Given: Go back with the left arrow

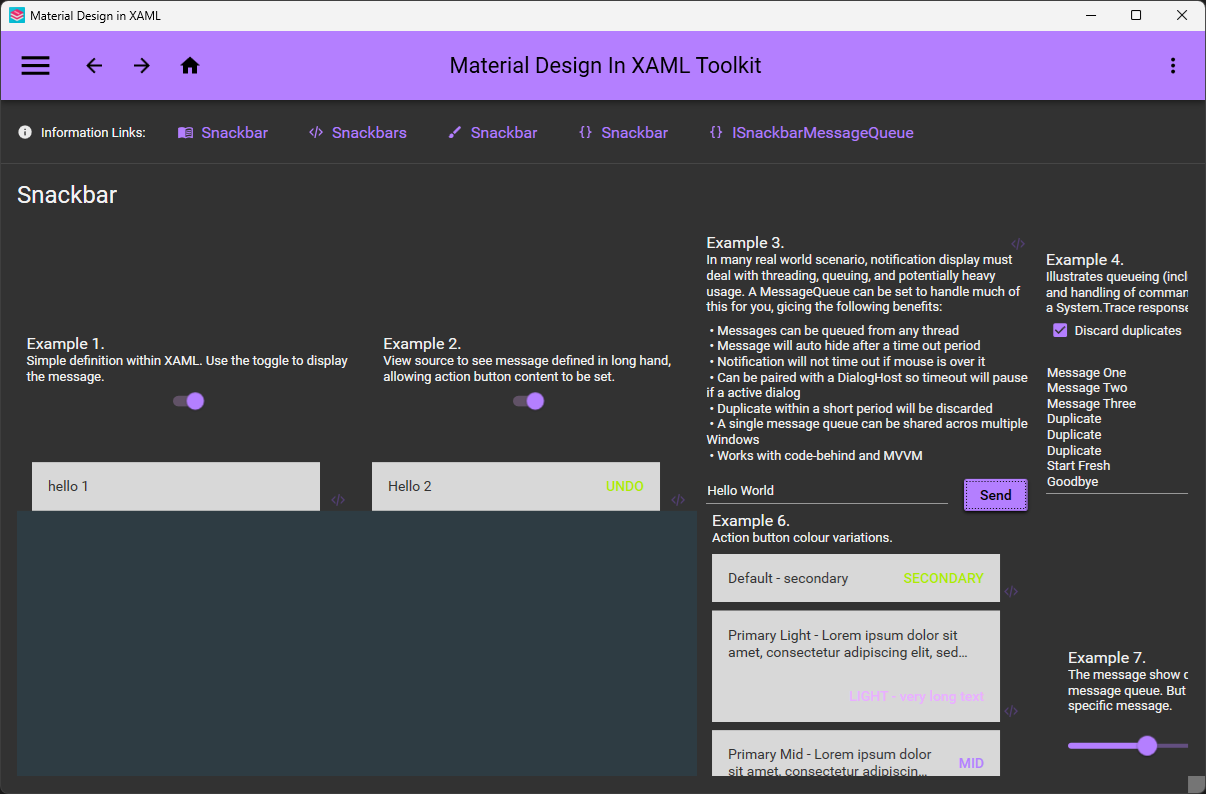Looking at the screenshot, I should click(94, 66).
